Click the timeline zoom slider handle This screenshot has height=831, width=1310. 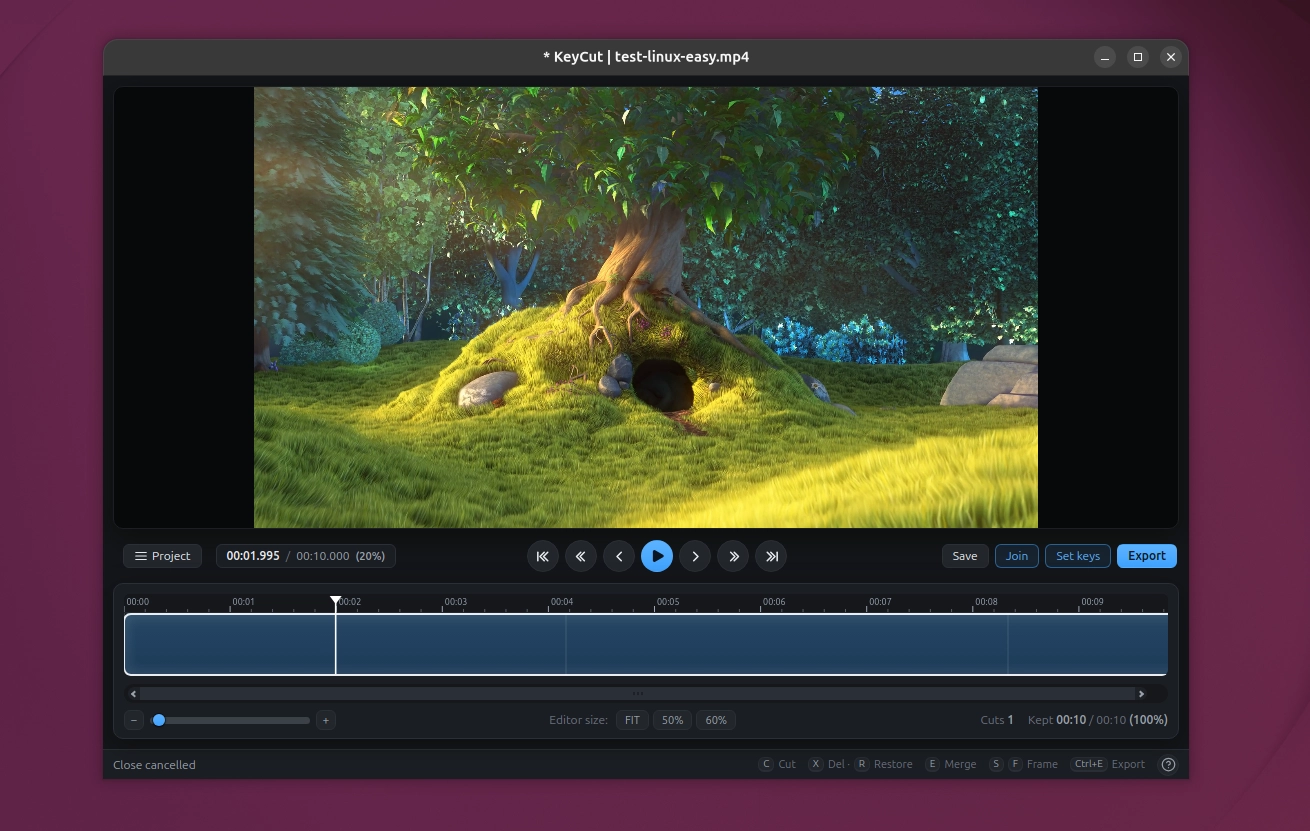pos(158,720)
